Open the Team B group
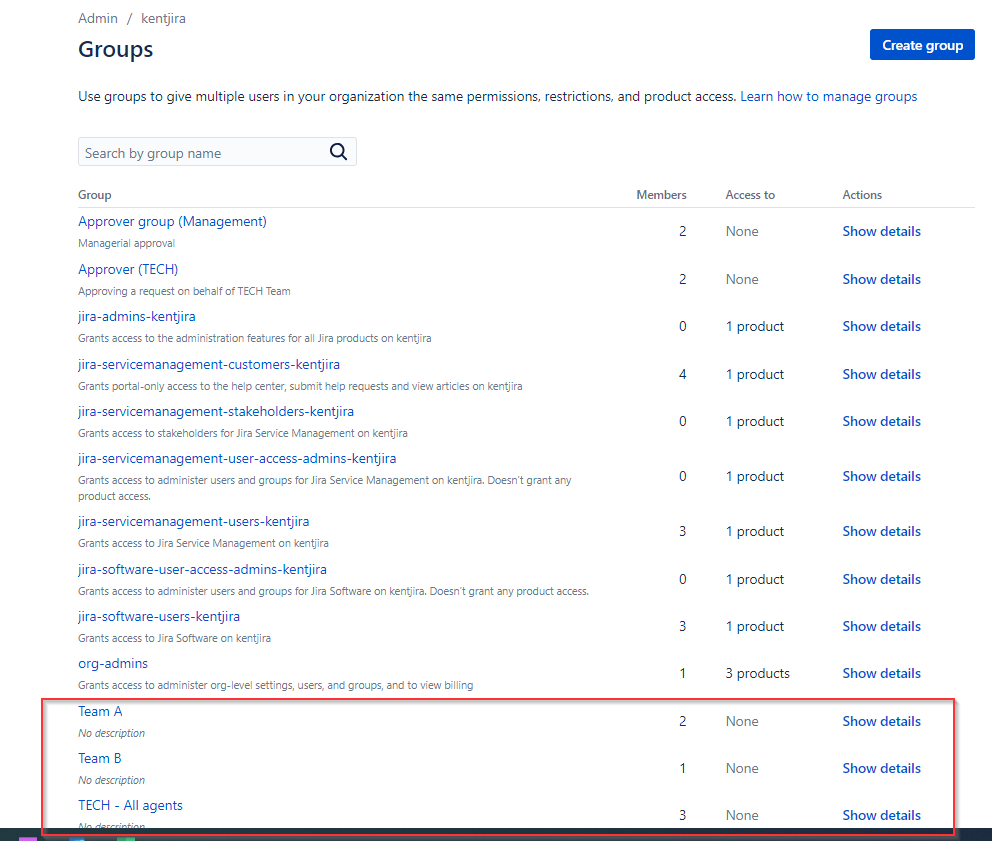 [99, 758]
